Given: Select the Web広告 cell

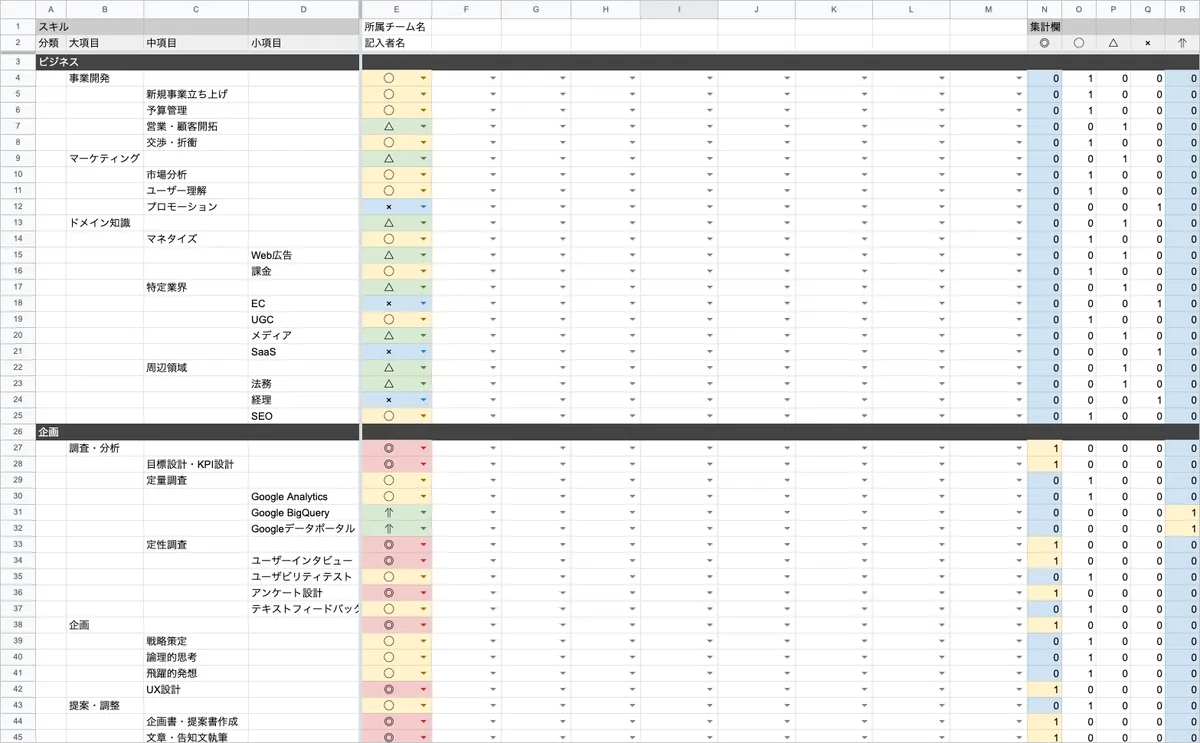Looking at the screenshot, I should point(303,255).
